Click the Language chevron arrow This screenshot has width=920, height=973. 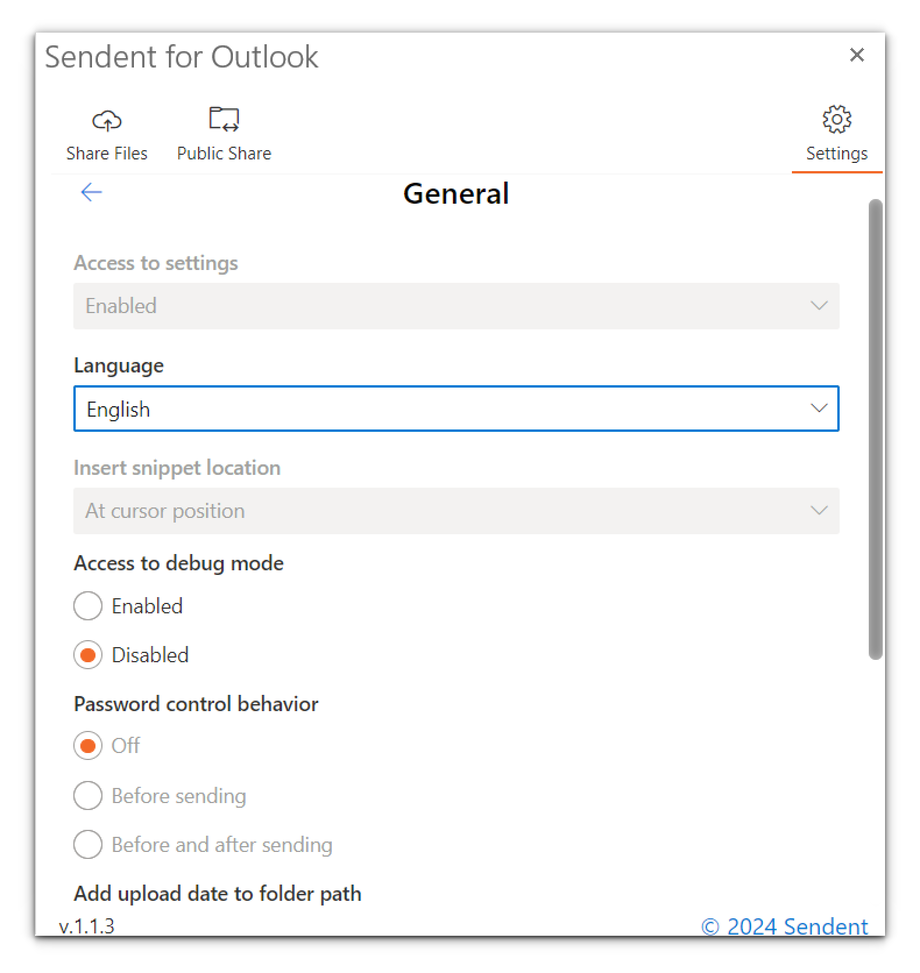819,409
